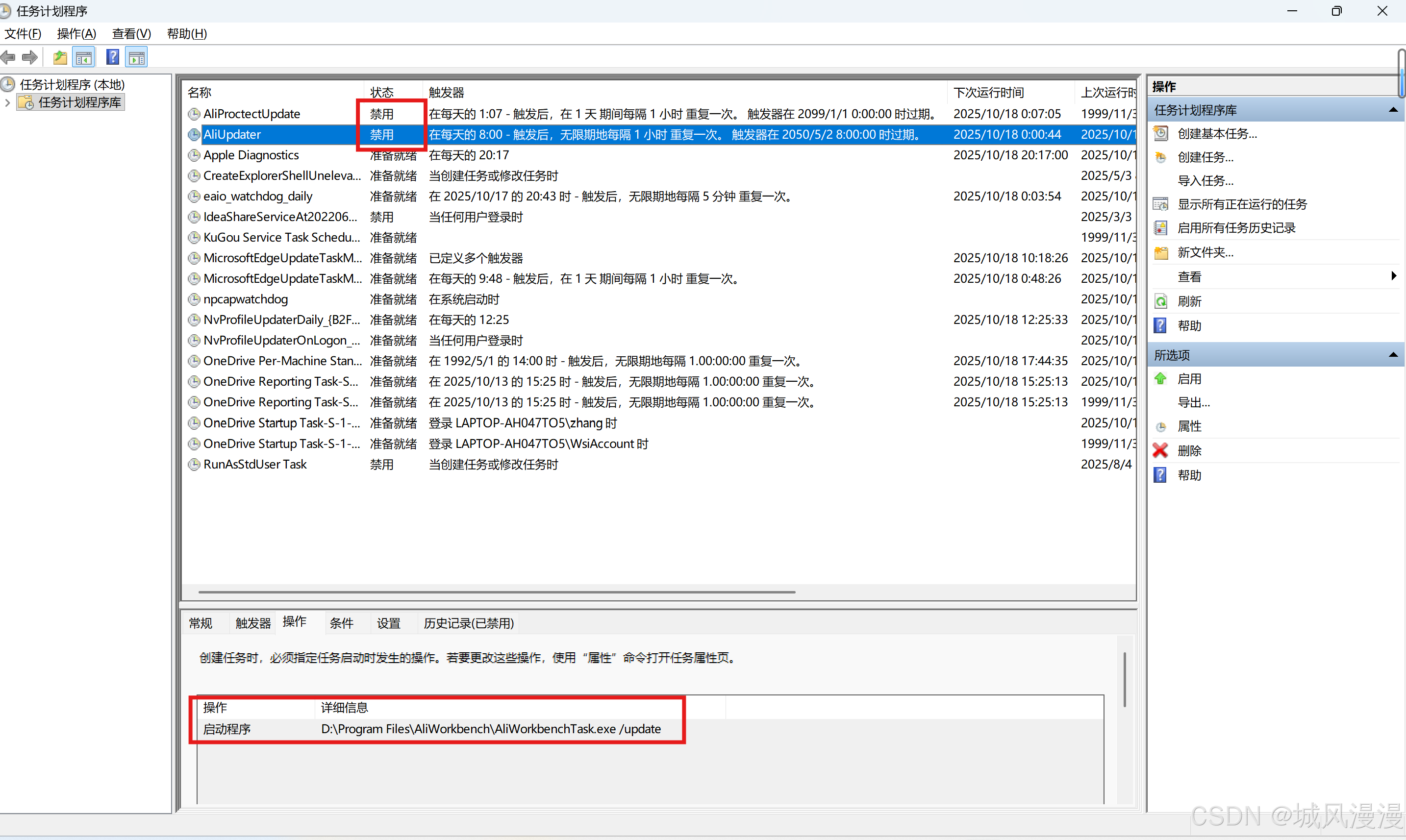The width and height of the screenshot is (1406, 840).
Task: Click 导入任务... action link
Action: tap(1205, 180)
